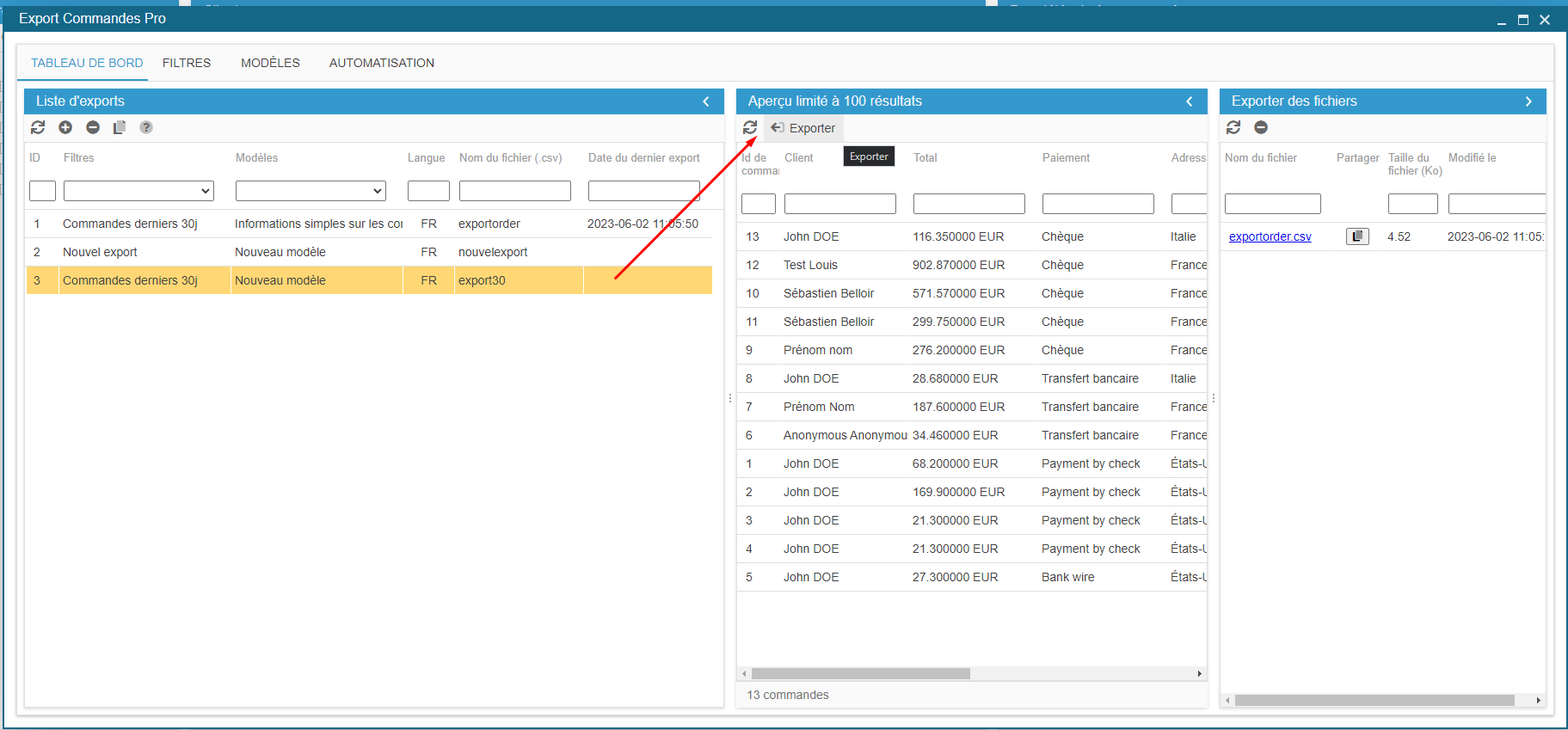Select the Nouvel export row
1568x730 pixels.
(100, 252)
